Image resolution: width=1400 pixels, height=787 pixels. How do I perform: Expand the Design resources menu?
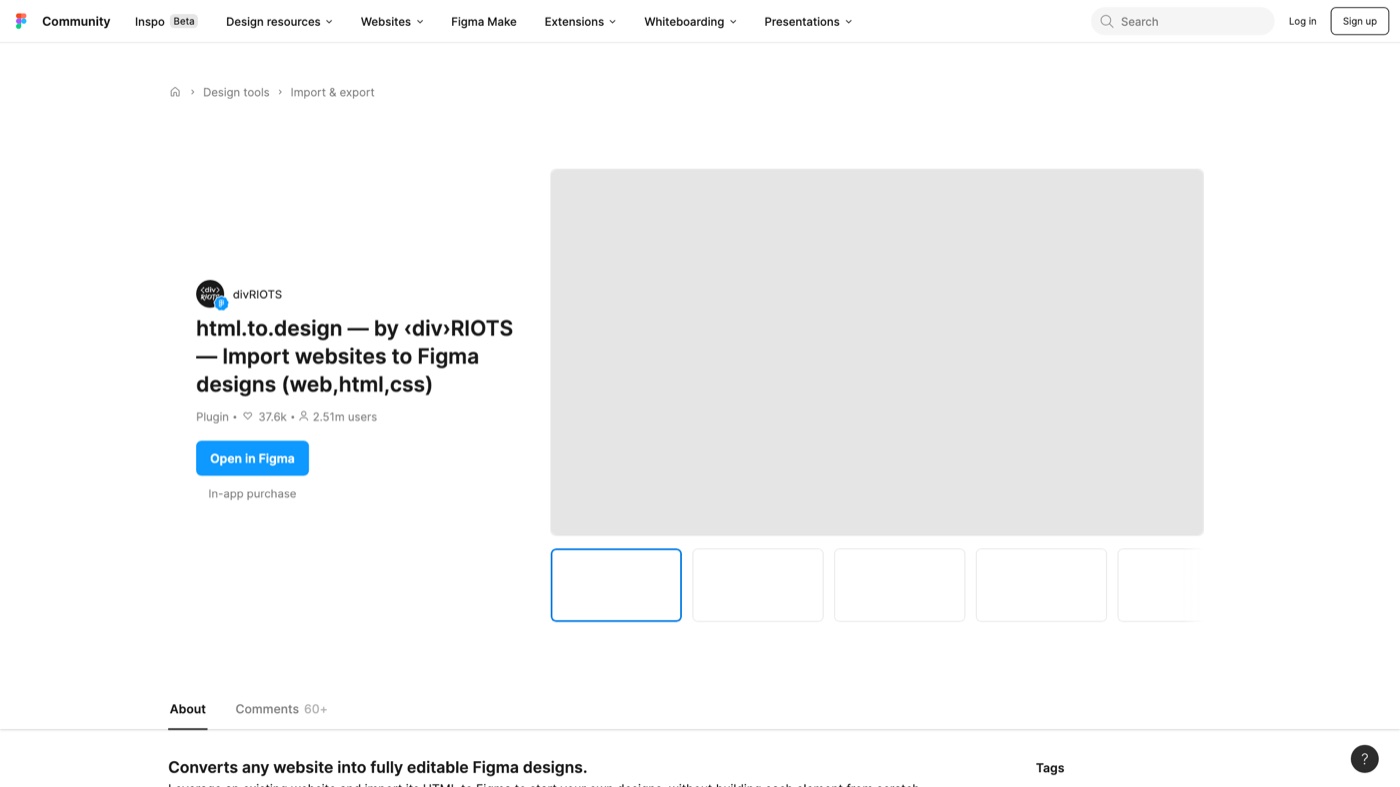tap(279, 21)
